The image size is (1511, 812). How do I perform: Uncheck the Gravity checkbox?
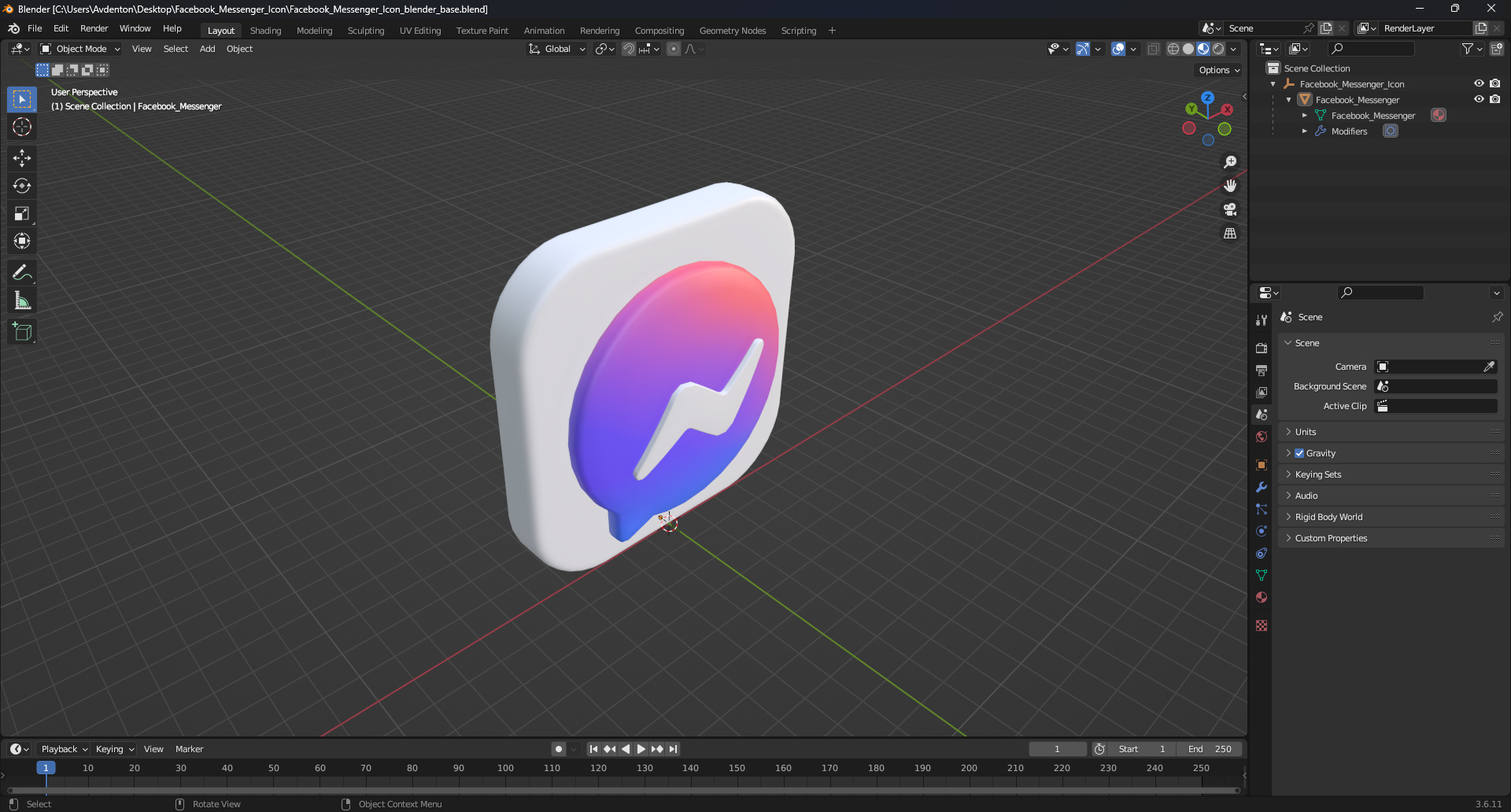1299,453
